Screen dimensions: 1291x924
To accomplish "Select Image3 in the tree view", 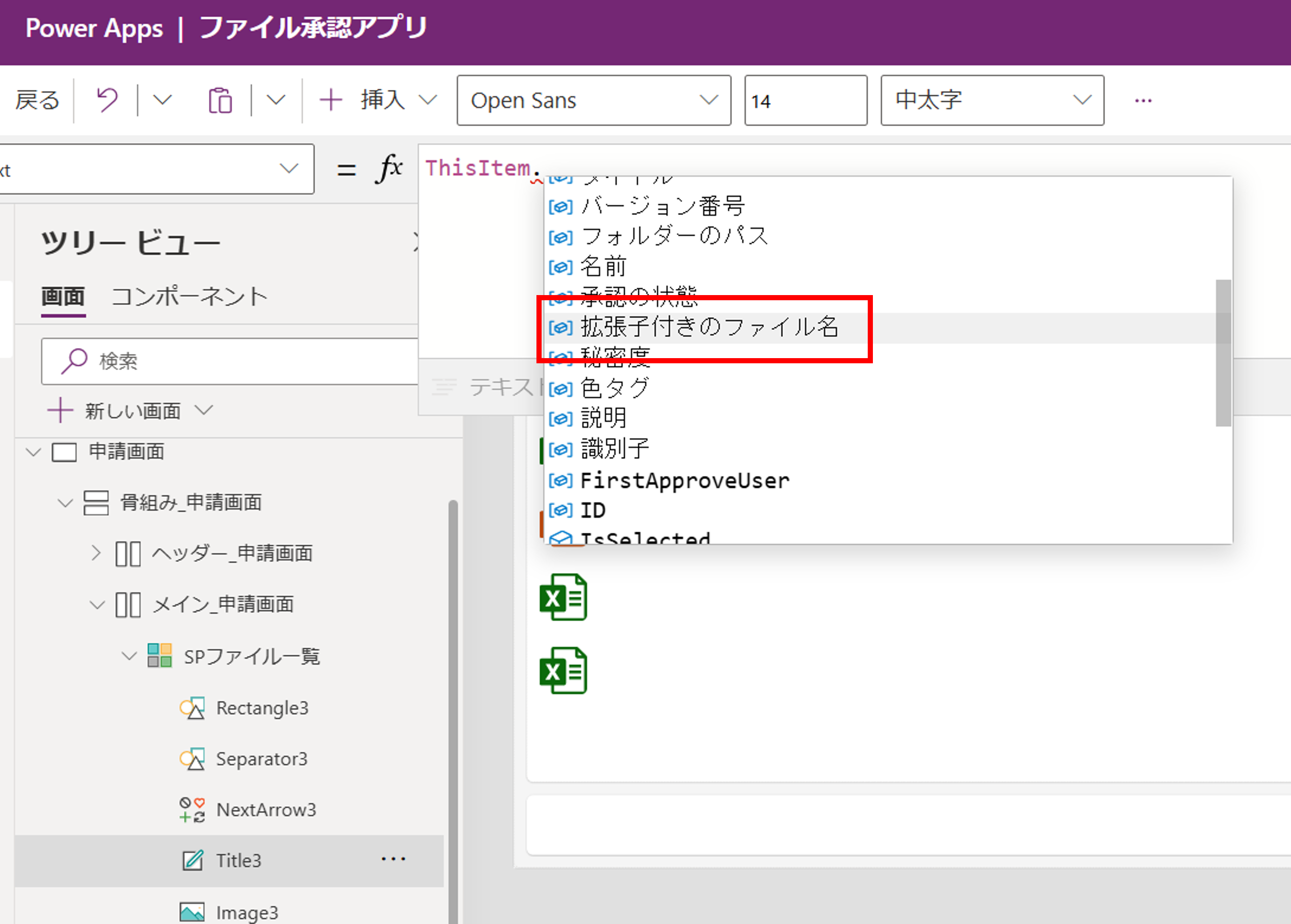I will click(247, 913).
